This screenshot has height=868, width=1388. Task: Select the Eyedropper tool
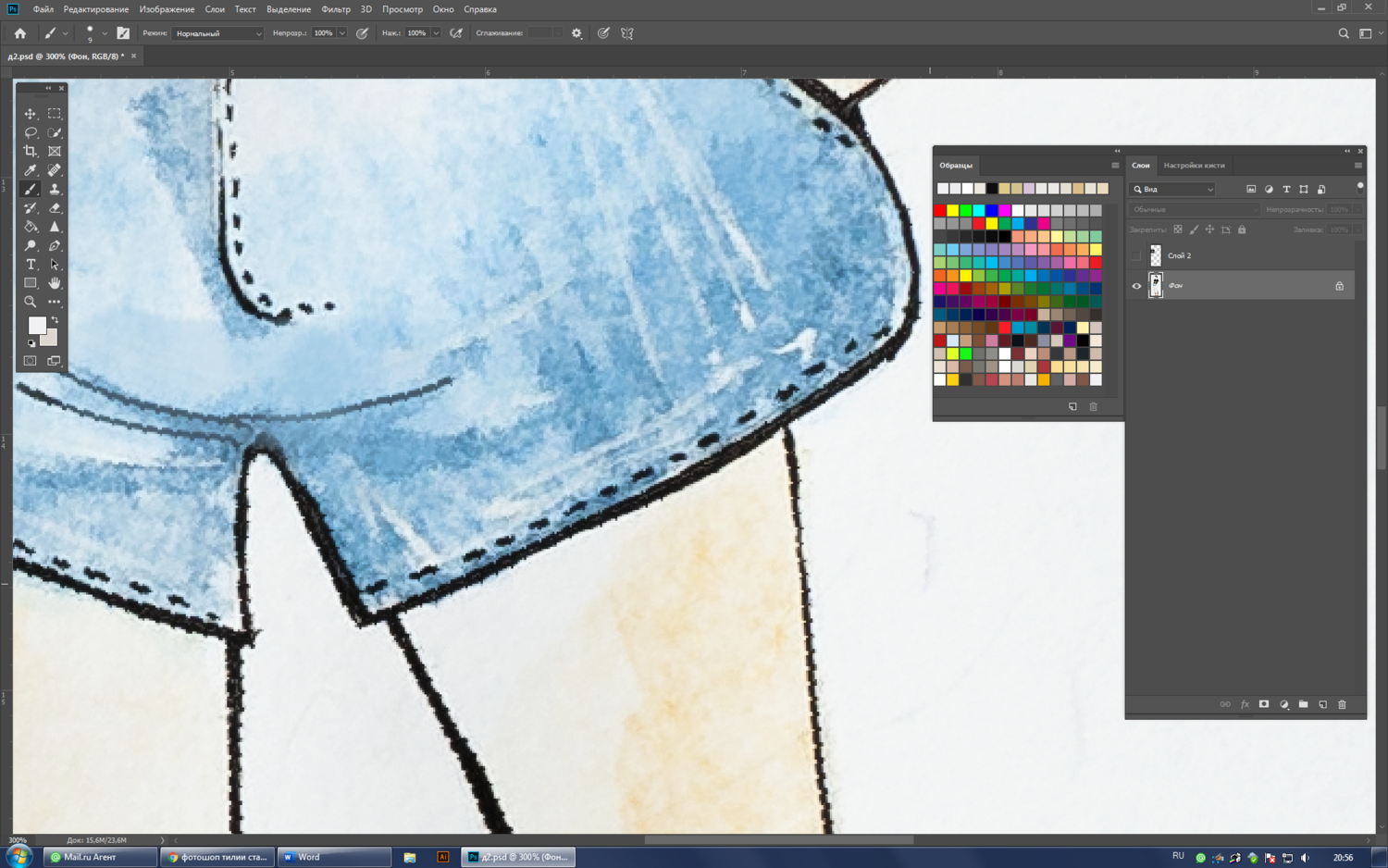[x=31, y=170]
